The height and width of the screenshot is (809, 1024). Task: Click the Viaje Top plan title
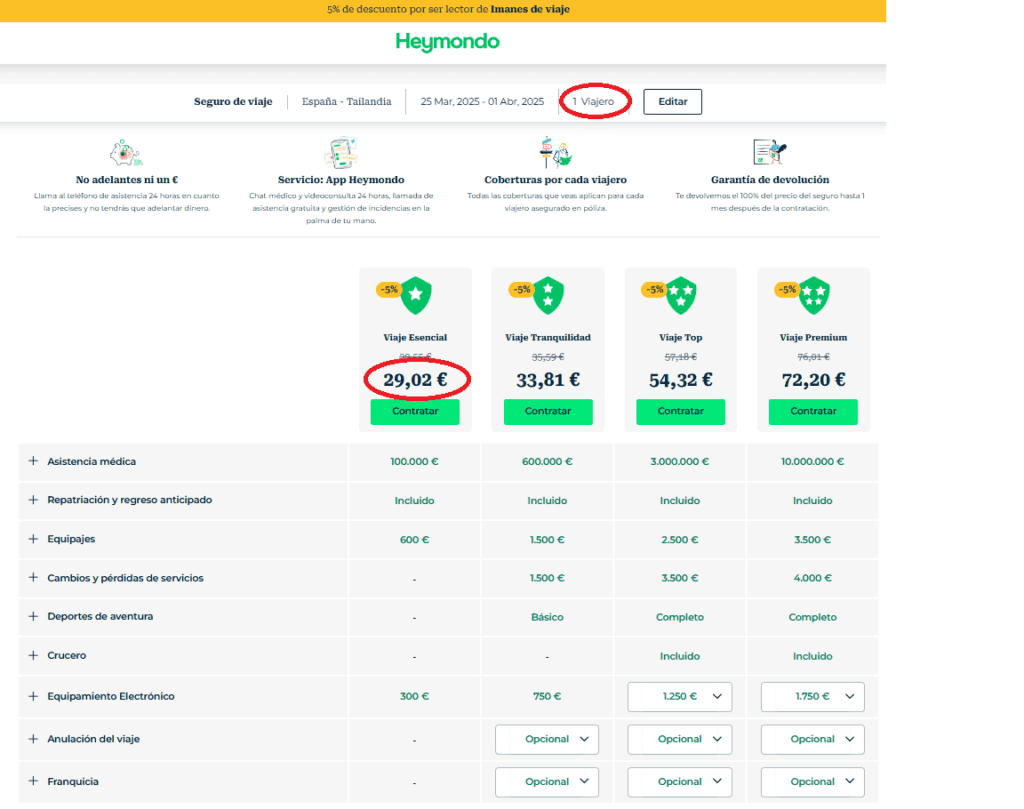click(x=680, y=338)
